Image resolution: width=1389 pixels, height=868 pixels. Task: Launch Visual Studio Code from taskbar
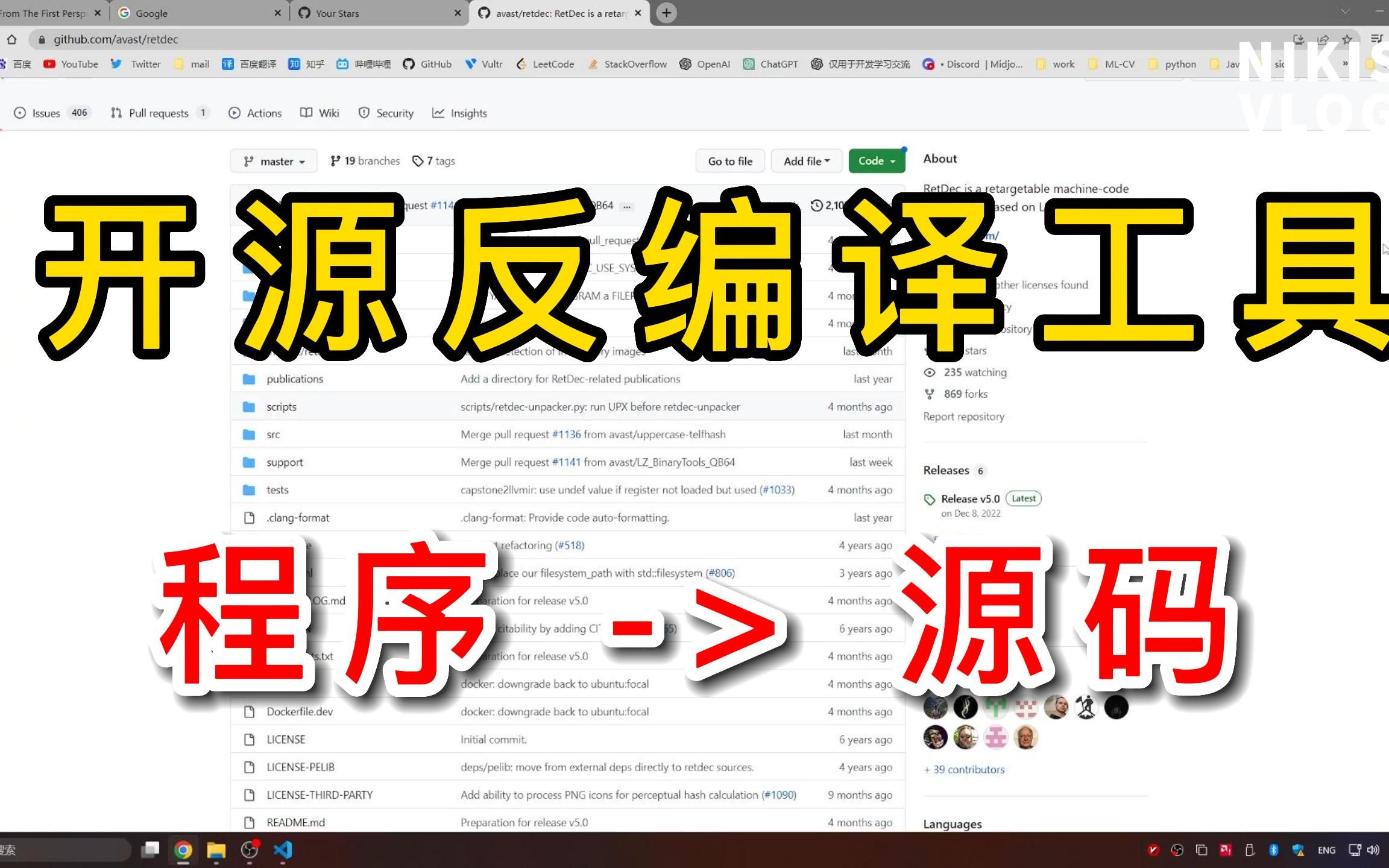point(283,850)
